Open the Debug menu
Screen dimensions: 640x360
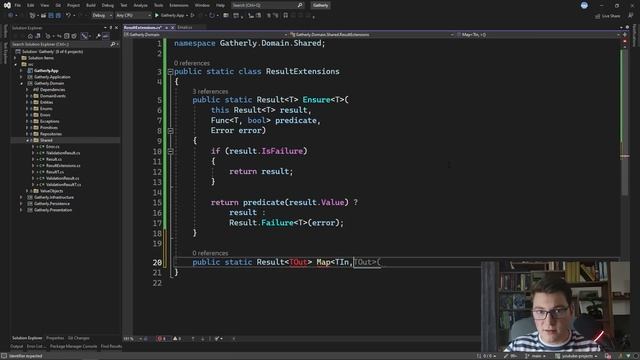[108, 5]
